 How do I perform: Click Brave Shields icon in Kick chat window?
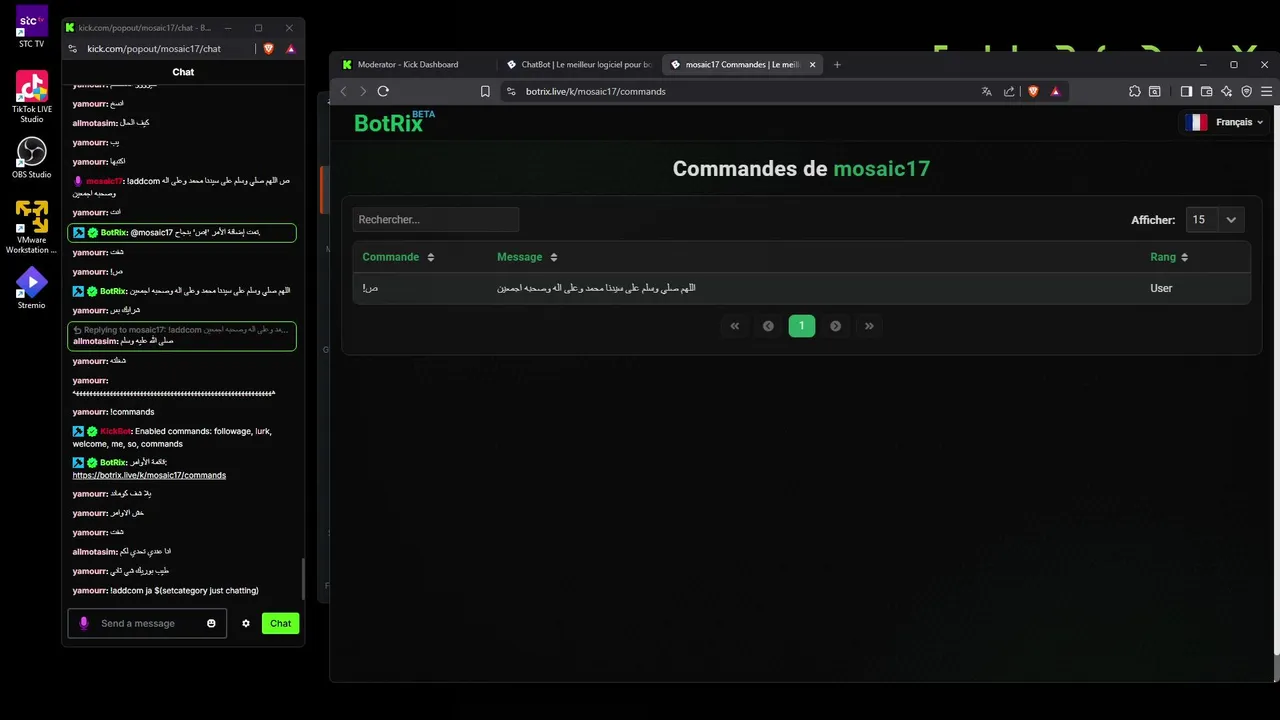pyautogui.click(x=268, y=48)
